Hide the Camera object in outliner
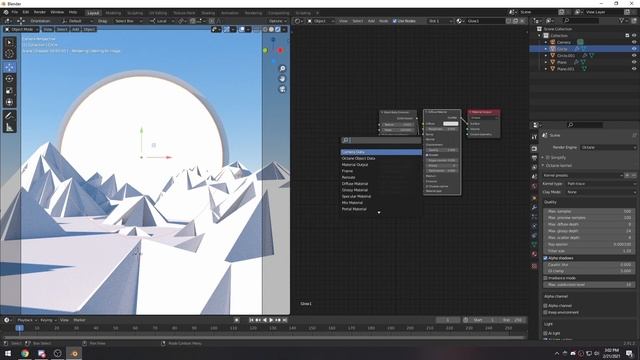640x360 pixels. [x=634, y=42]
